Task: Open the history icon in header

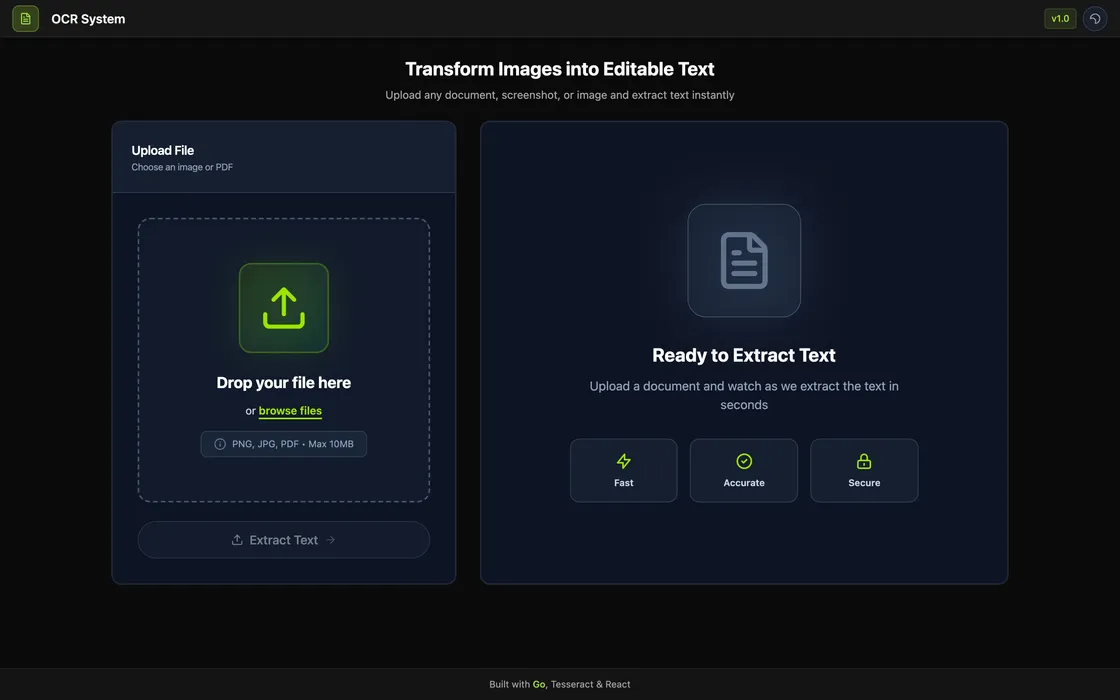Action: click(1095, 19)
